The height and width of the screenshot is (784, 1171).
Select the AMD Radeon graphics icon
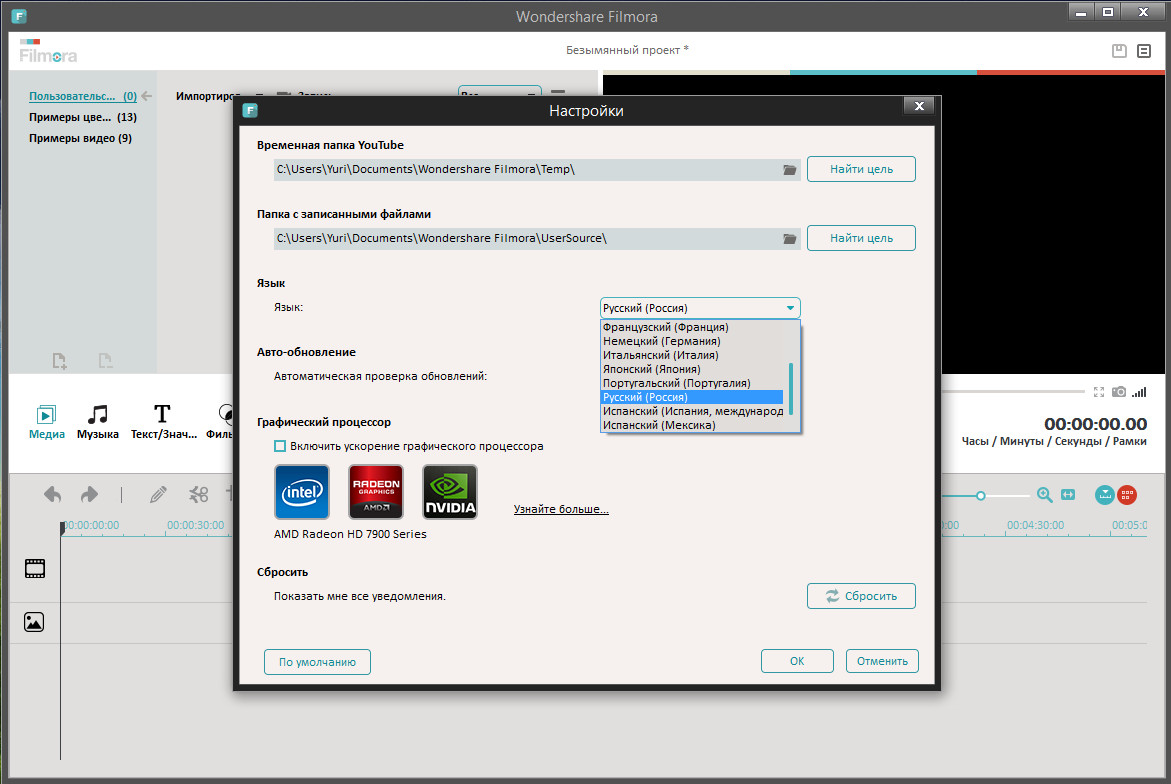(376, 492)
